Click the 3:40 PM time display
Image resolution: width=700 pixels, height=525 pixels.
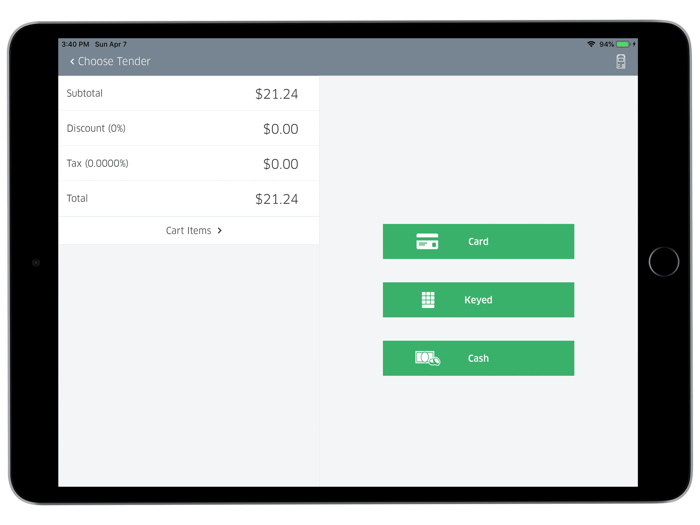point(75,44)
